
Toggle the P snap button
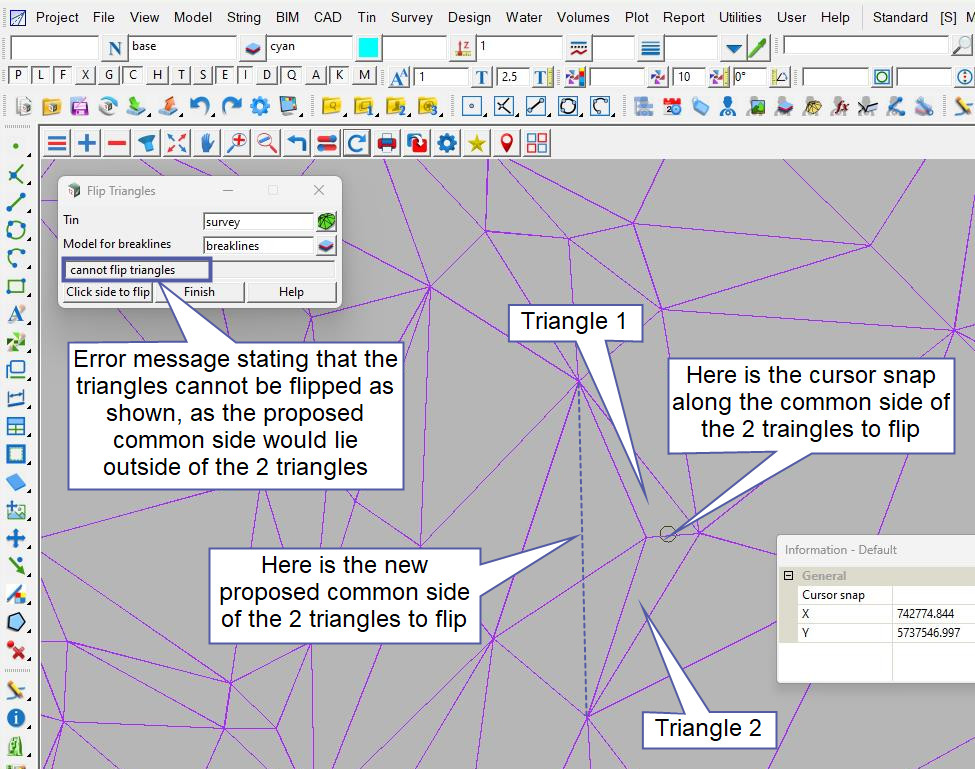[18, 76]
